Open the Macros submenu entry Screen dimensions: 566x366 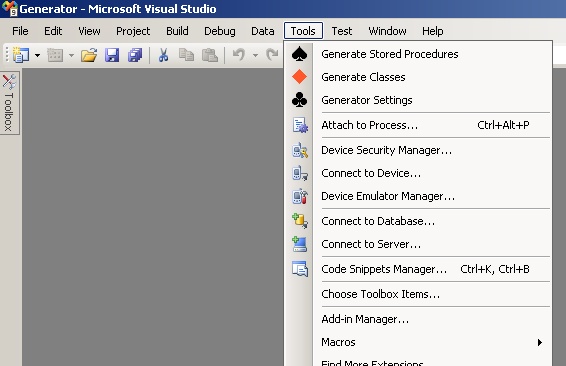coord(418,342)
